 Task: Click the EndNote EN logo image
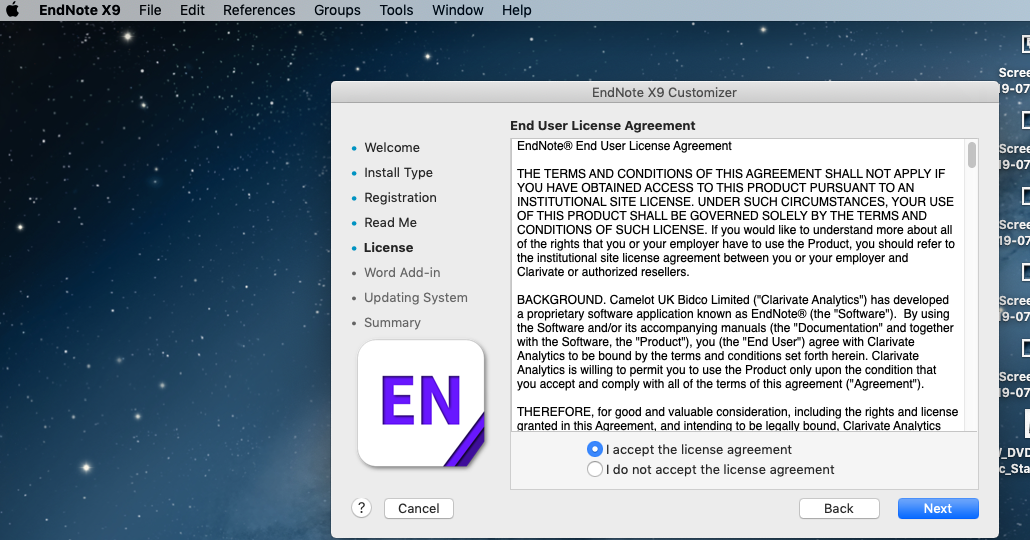(x=421, y=403)
